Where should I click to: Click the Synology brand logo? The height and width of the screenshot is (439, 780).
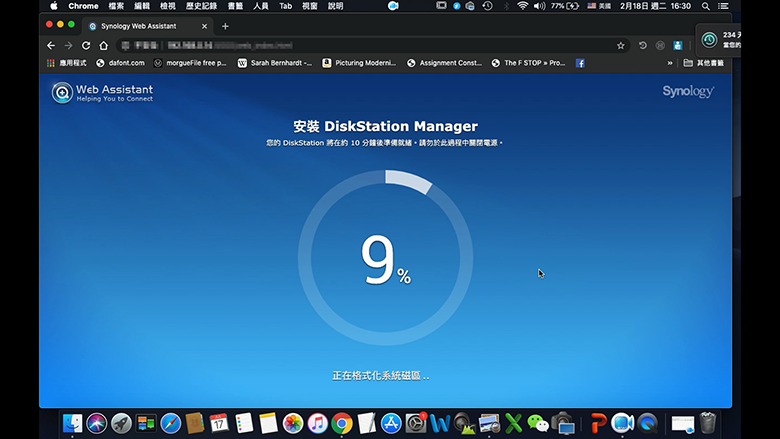click(x=688, y=91)
